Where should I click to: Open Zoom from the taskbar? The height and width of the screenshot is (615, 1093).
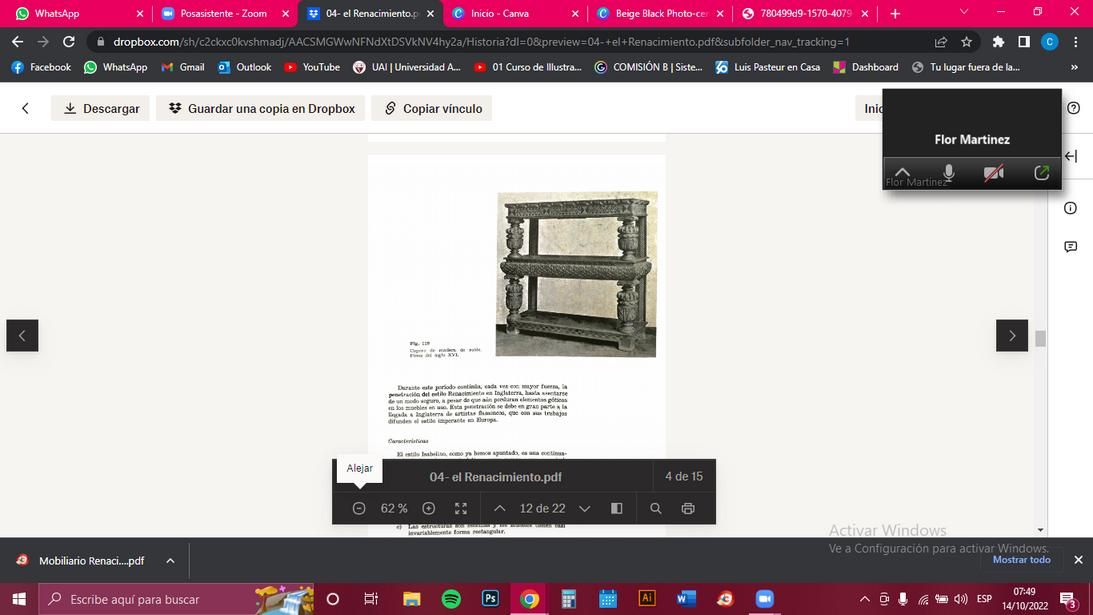pyautogui.click(x=765, y=599)
